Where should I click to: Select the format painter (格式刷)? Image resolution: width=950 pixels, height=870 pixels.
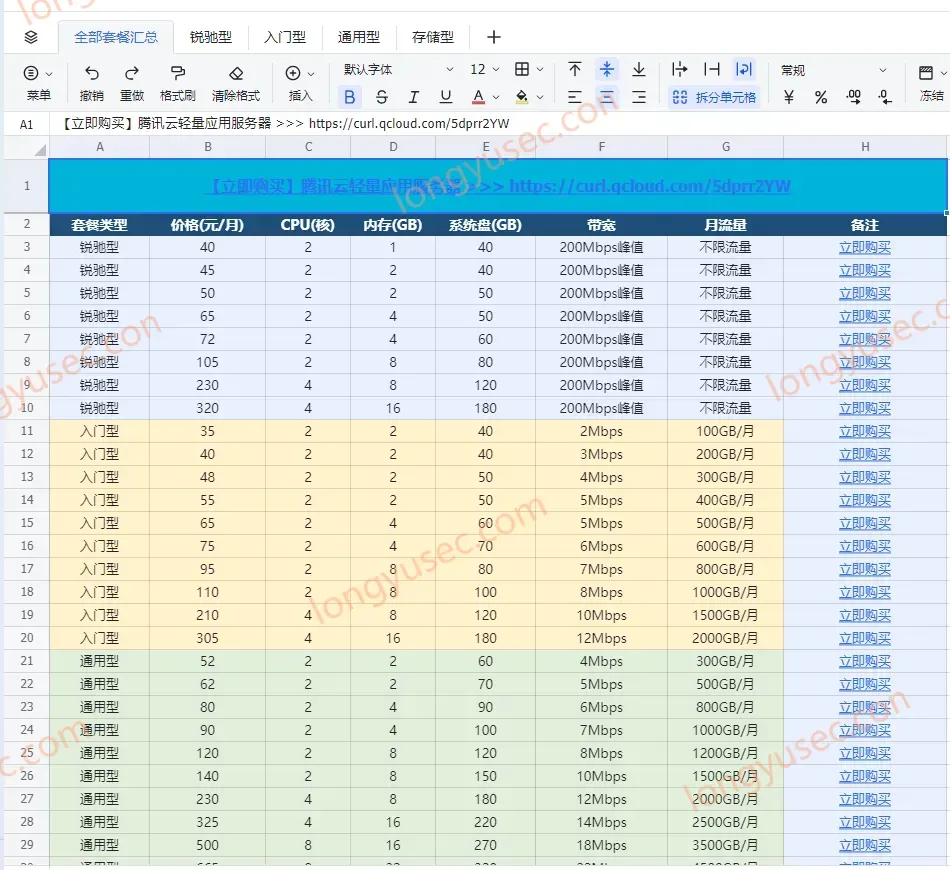(x=178, y=73)
